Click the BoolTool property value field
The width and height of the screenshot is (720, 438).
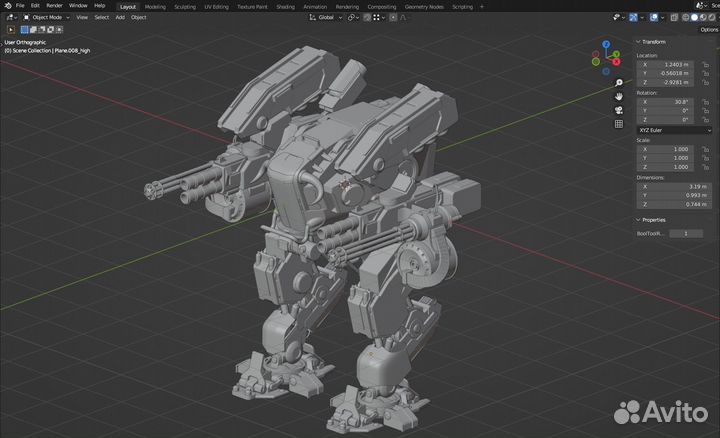[686, 234]
